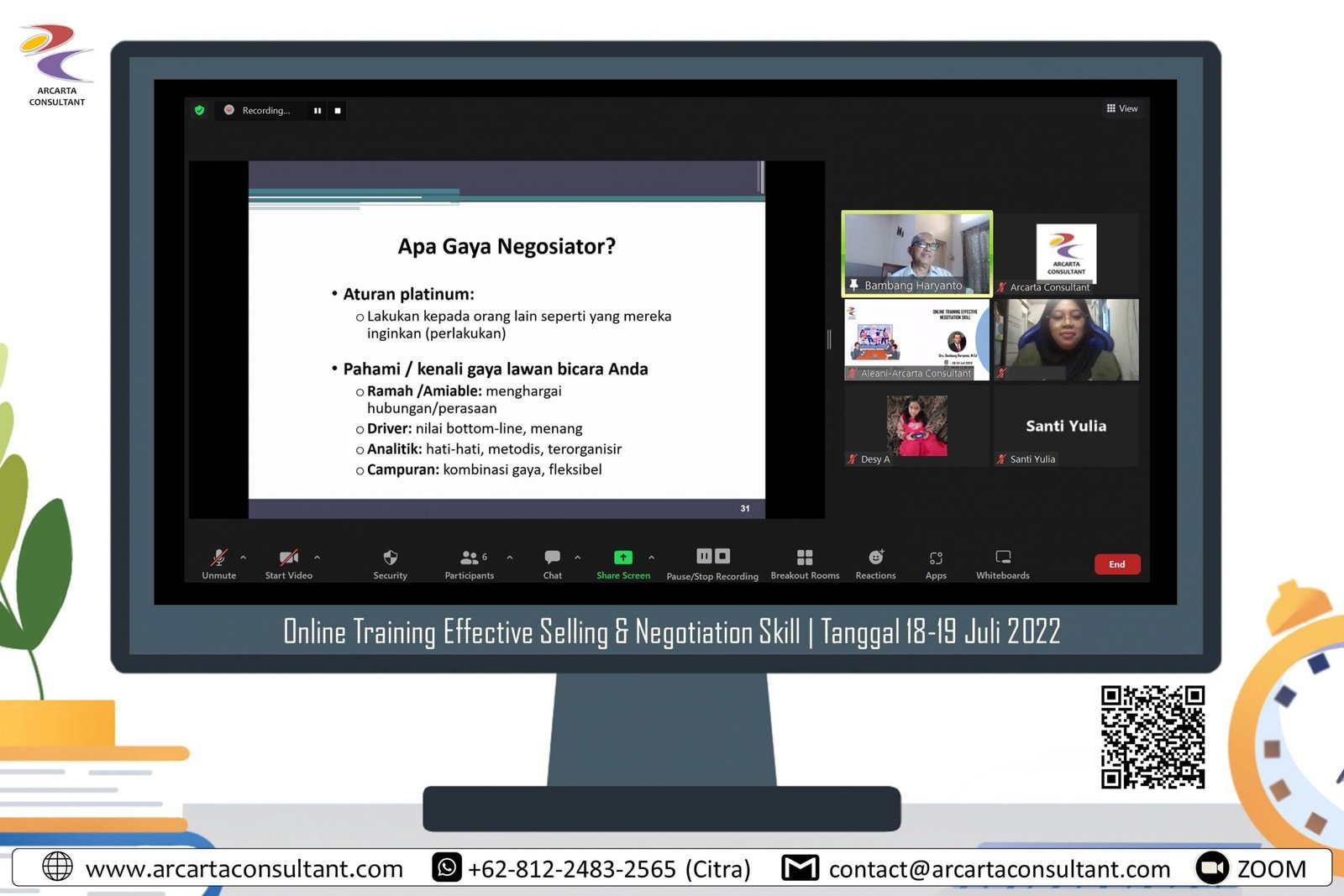Screen dimensions: 1344x896
Task: Click the red End meeting button
Action: tap(1116, 564)
